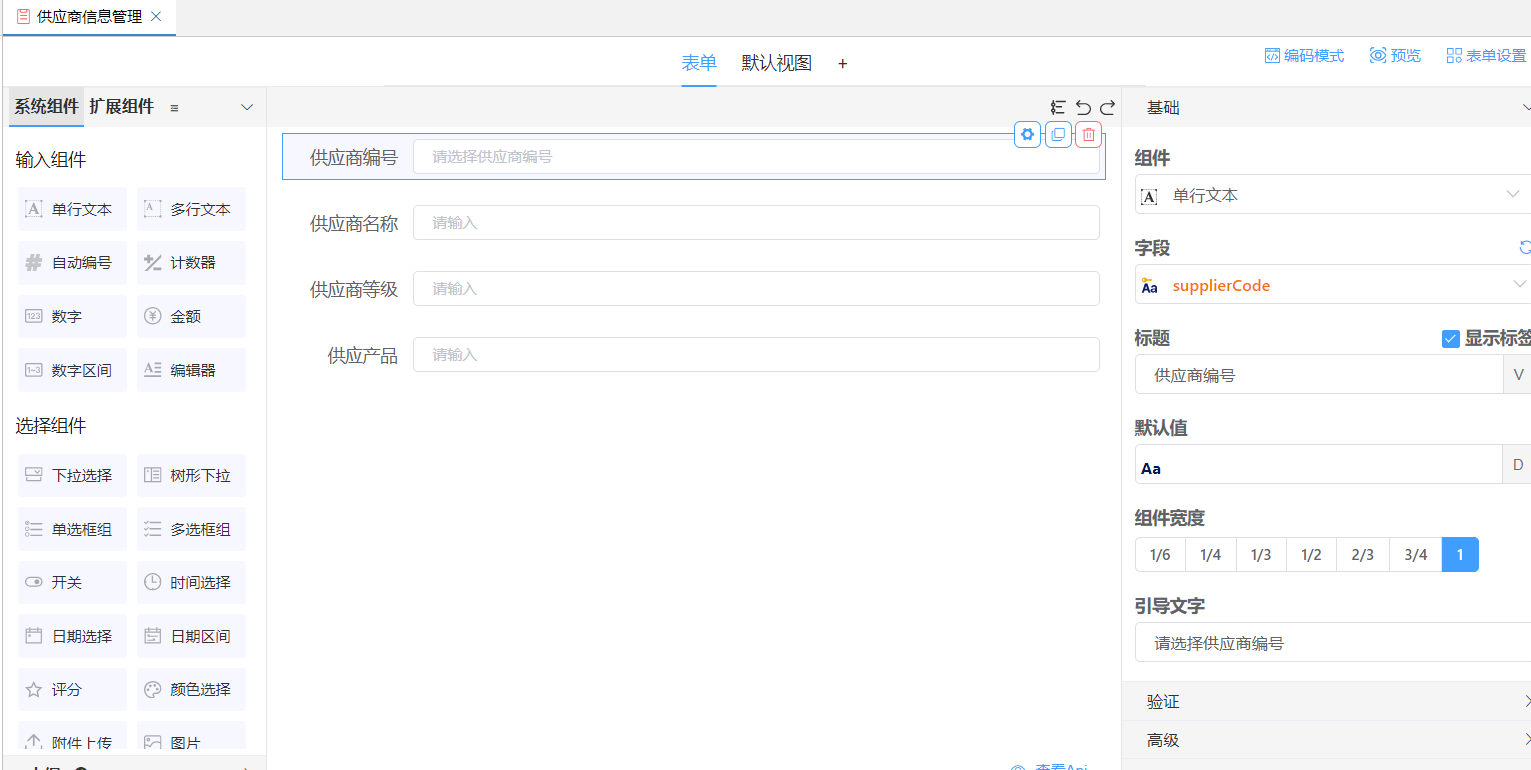Add the 颜色选择 color picker component
This screenshot has height=770, width=1531.
[191, 690]
